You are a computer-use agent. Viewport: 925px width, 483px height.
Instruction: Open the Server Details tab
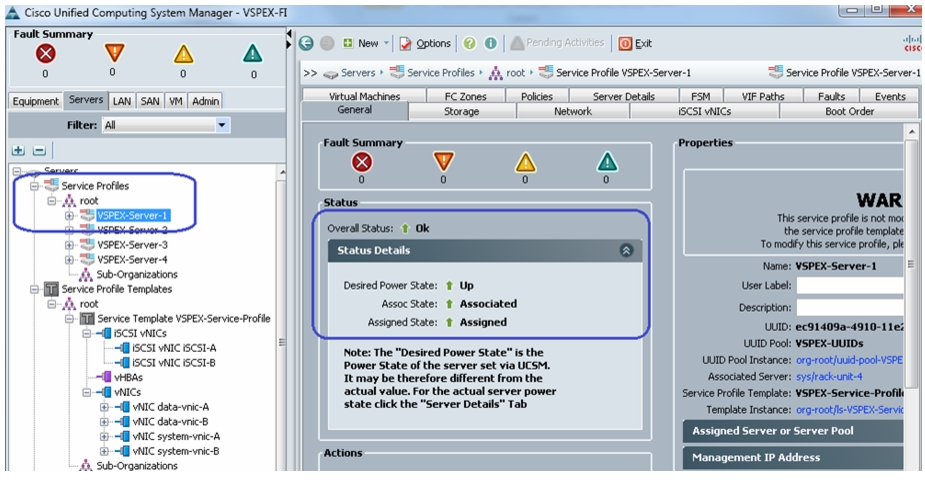coord(624,96)
